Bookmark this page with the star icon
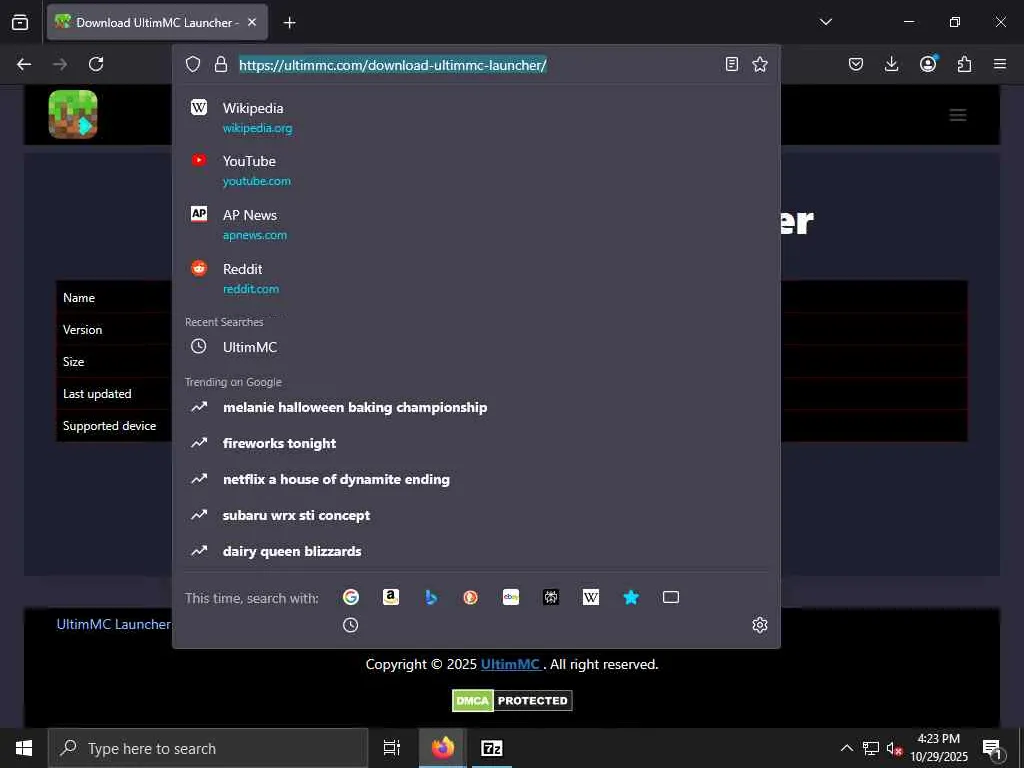1024x768 pixels. click(x=760, y=64)
